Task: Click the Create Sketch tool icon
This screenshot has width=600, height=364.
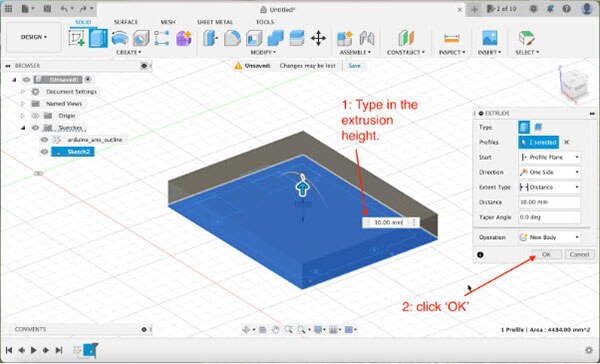Action: coord(78,38)
